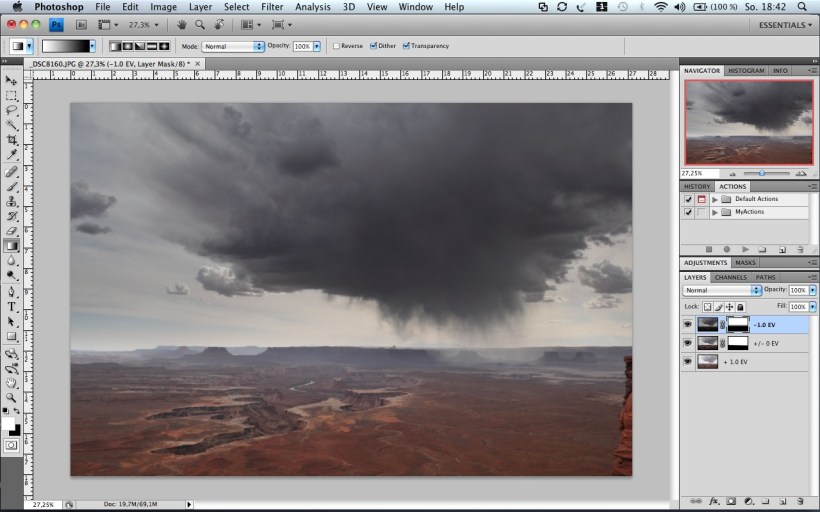820x512 pixels.
Task: Select the Pen tool
Action: [11, 292]
